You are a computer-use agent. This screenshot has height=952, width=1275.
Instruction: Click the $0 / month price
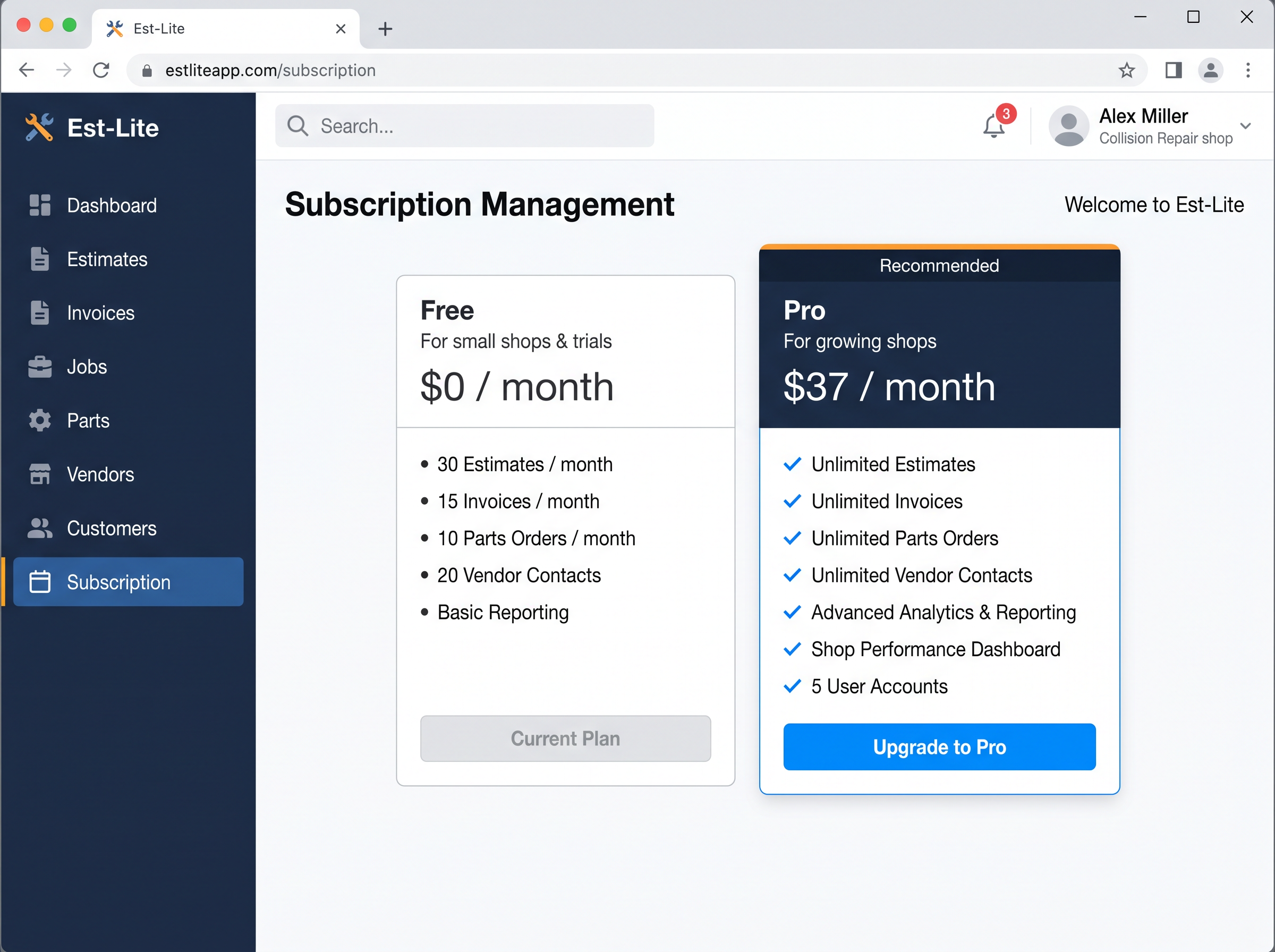(517, 387)
